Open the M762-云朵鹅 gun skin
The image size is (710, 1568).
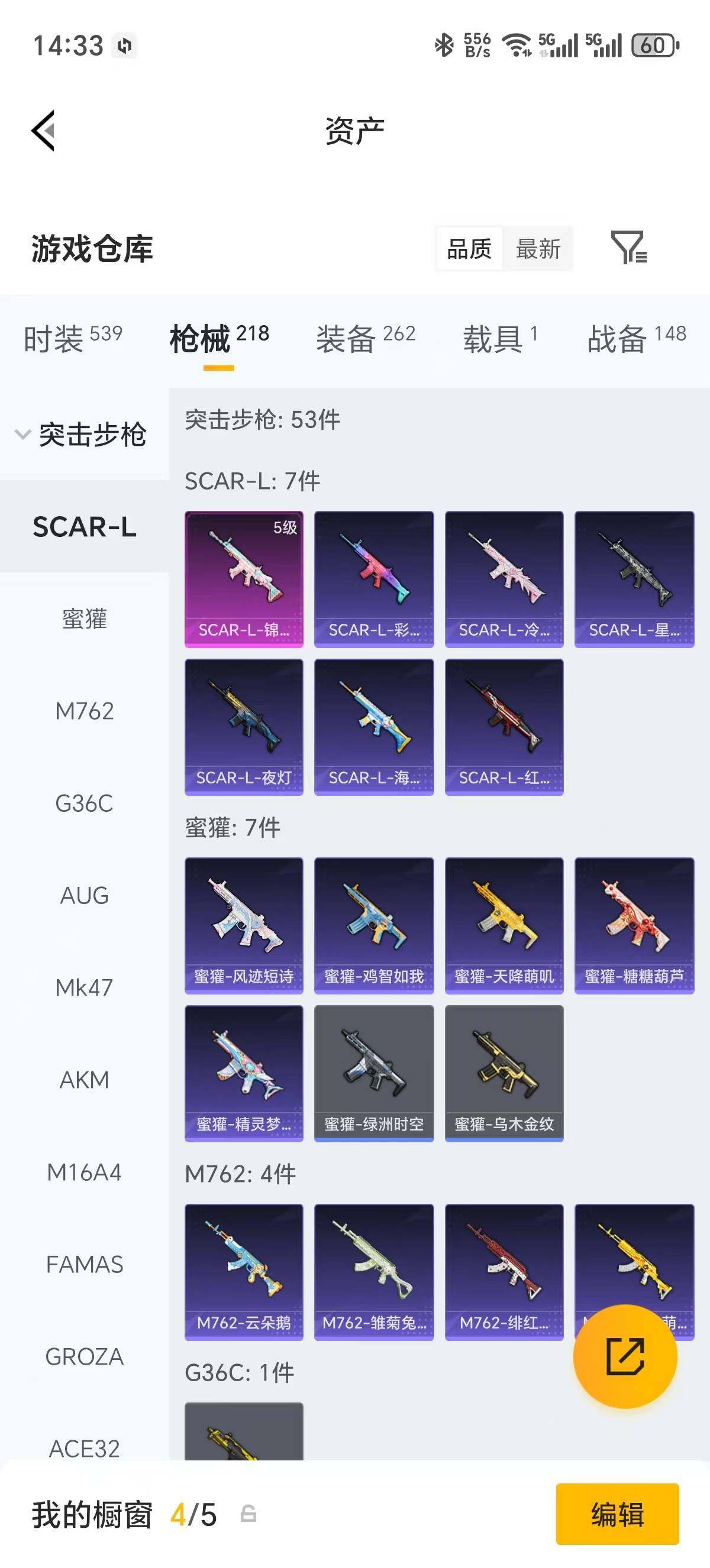pos(244,1272)
